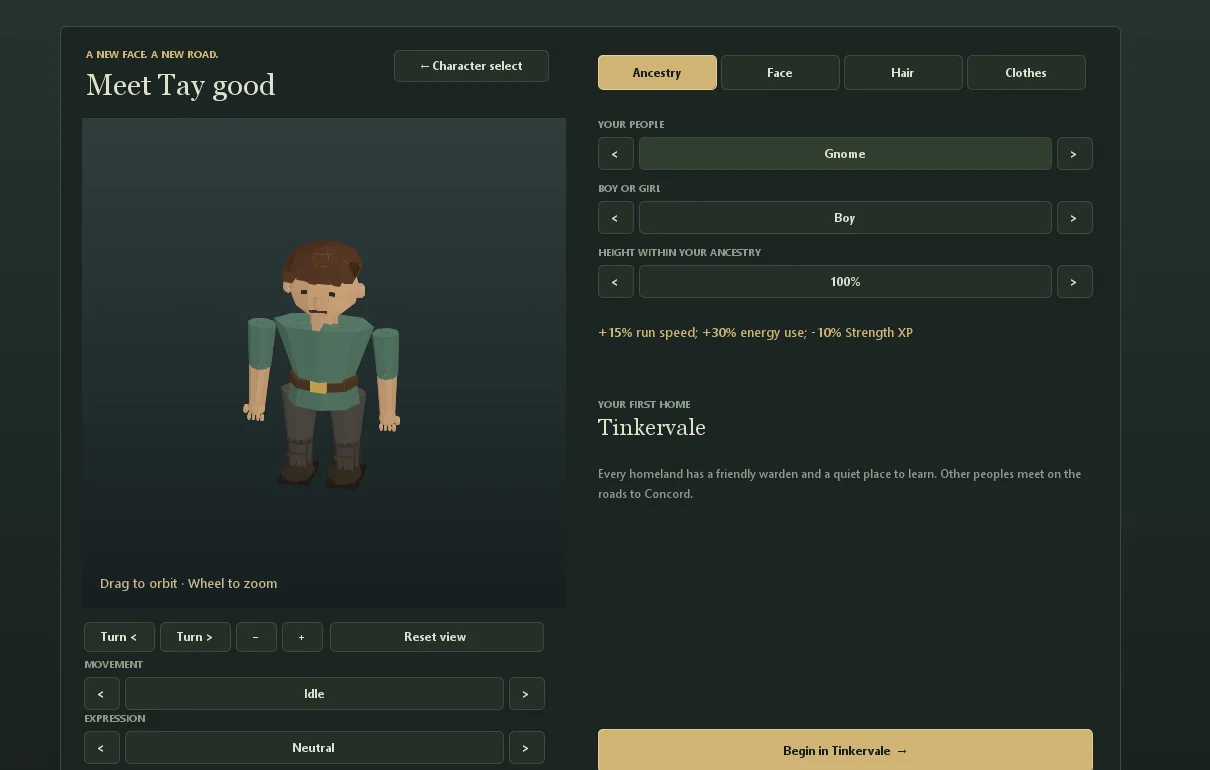Click the Boy value field
The image size is (1210, 770).
pos(845,218)
